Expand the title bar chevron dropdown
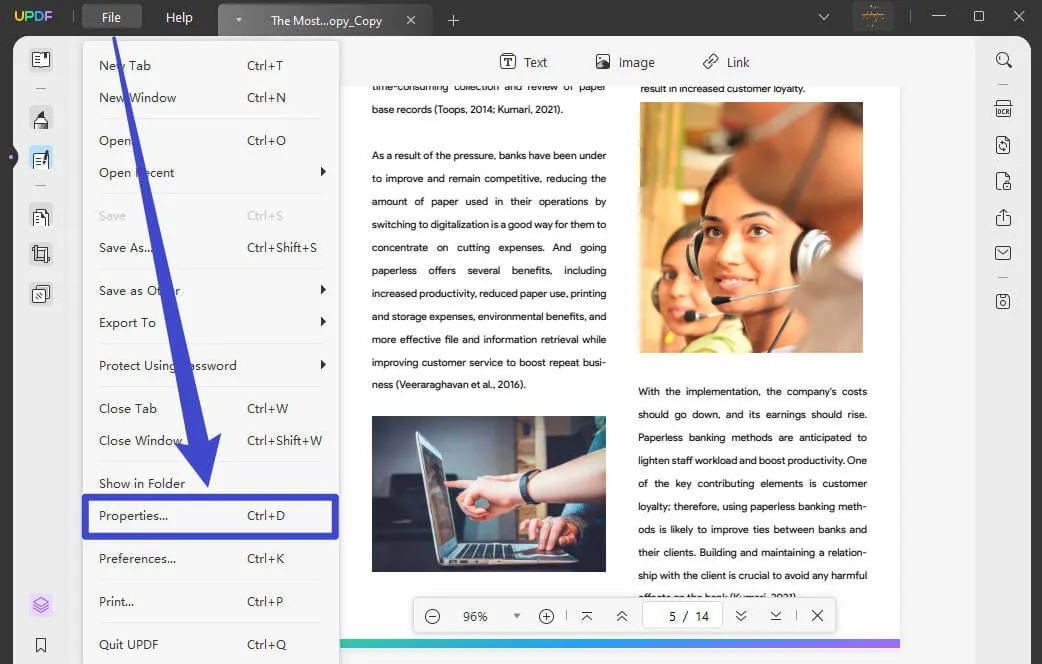Screen dimensions: 1042x664 (824, 17)
